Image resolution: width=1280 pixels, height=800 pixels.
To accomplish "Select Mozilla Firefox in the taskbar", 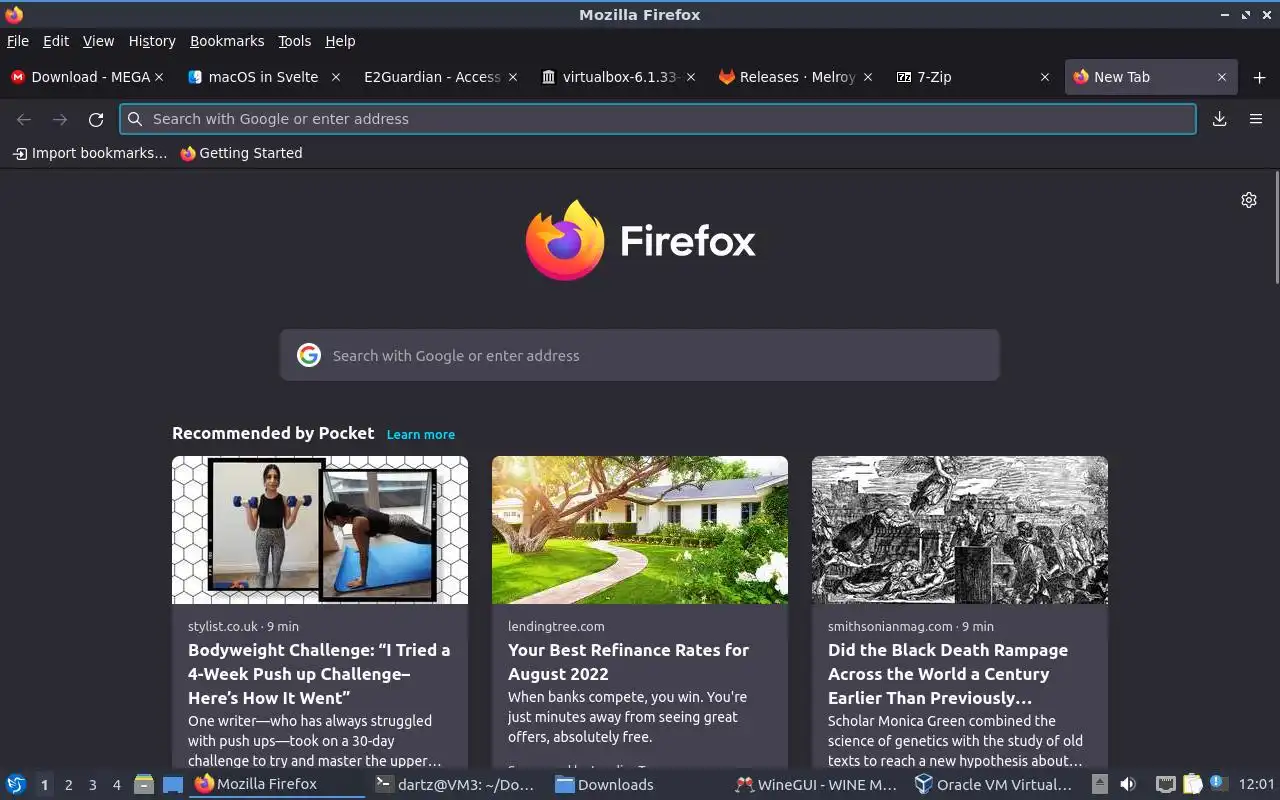I will click(277, 784).
